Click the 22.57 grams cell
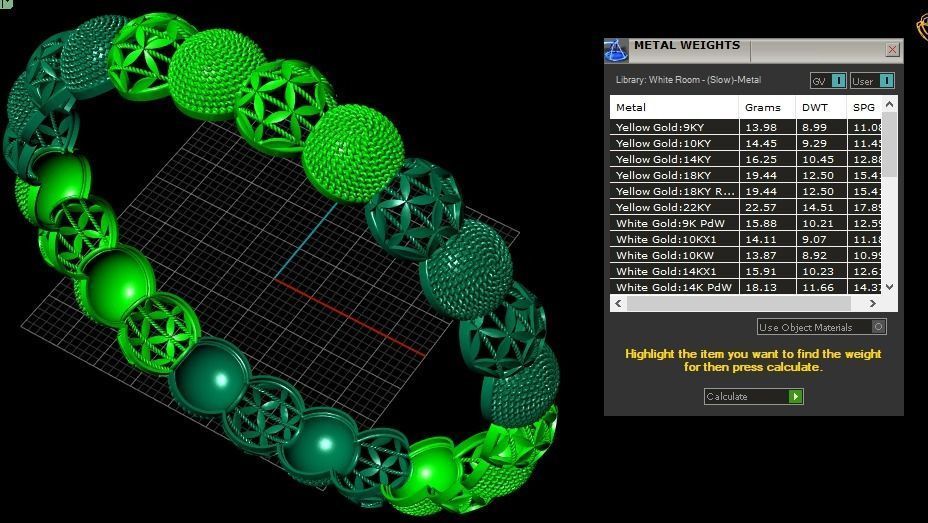 pos(767,207)
